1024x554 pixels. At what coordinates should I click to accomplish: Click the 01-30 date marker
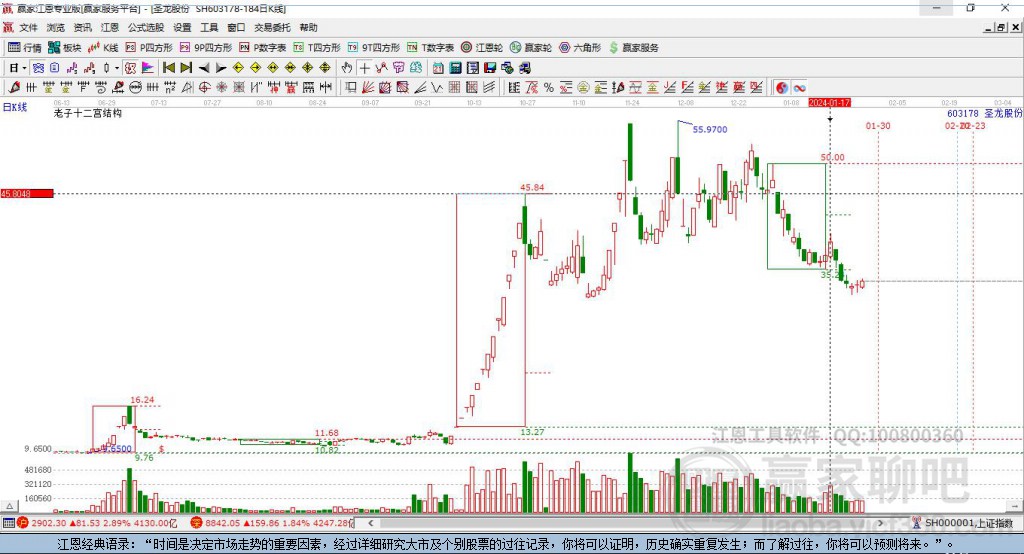[x=878, y=125]
